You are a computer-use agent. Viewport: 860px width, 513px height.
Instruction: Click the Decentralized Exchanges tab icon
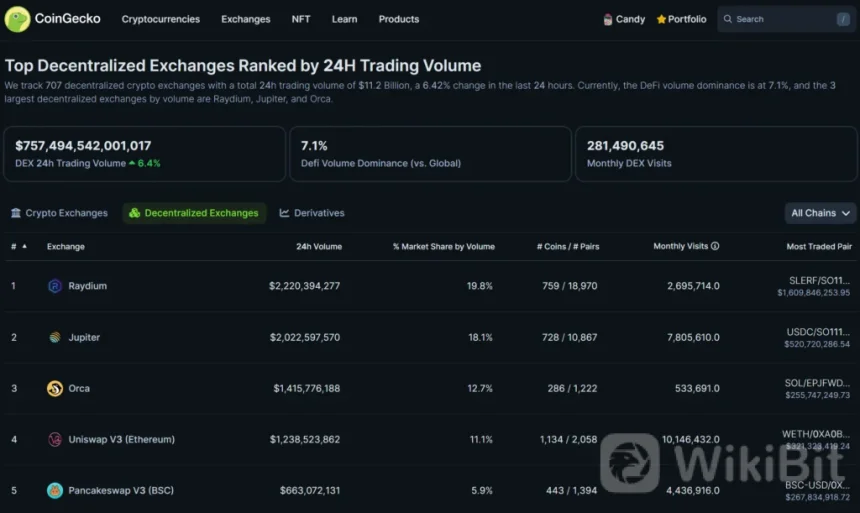(x=134, y=213)
